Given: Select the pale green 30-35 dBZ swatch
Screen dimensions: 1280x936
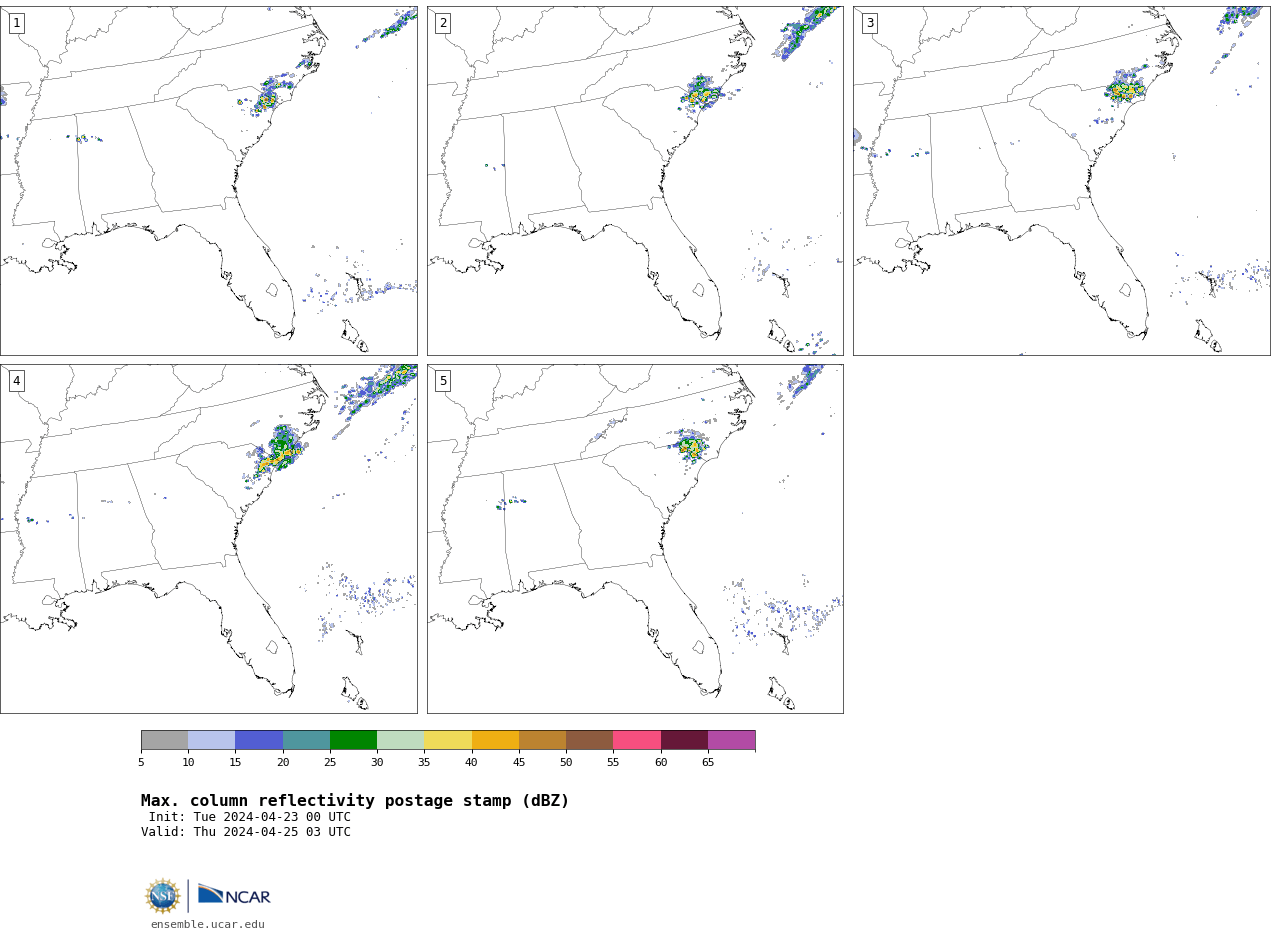Looking at the screenshot, I should (x=400, y=740).
